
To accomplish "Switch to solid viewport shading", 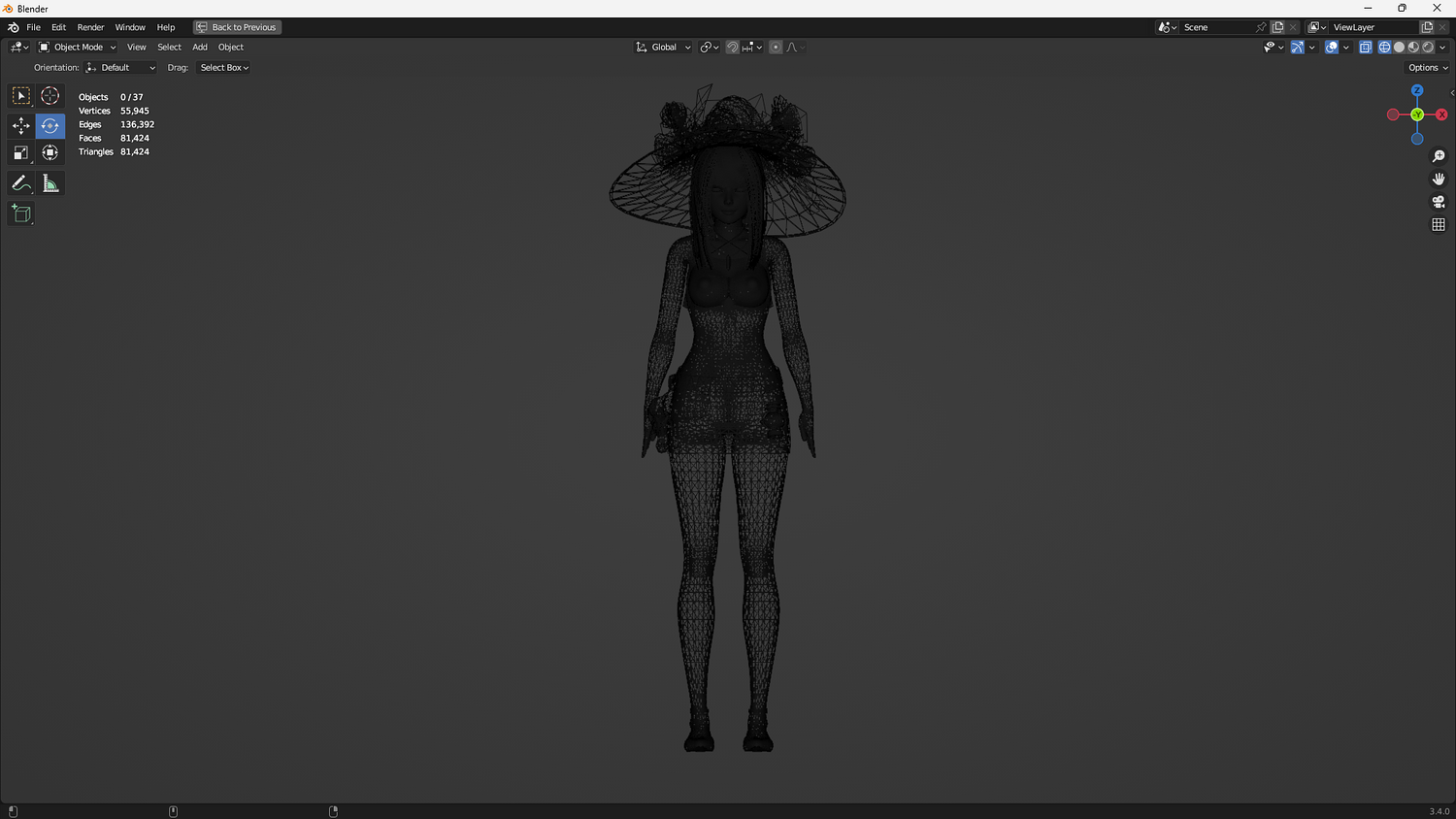I will pyautogui.click(x=1399, y=48).
